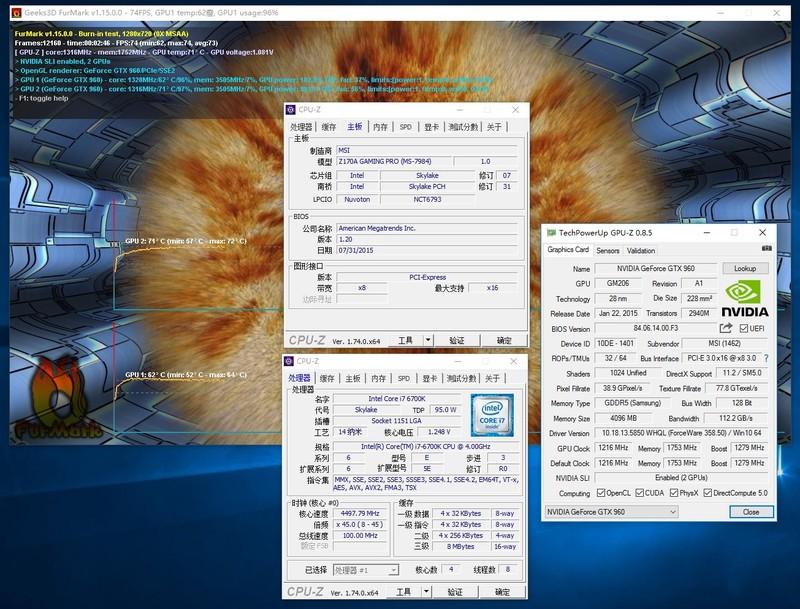Open the 处理器 tab in the motherboard CPU-Z window
Screen dimensions: 800x609
click(x=301, y=127)
